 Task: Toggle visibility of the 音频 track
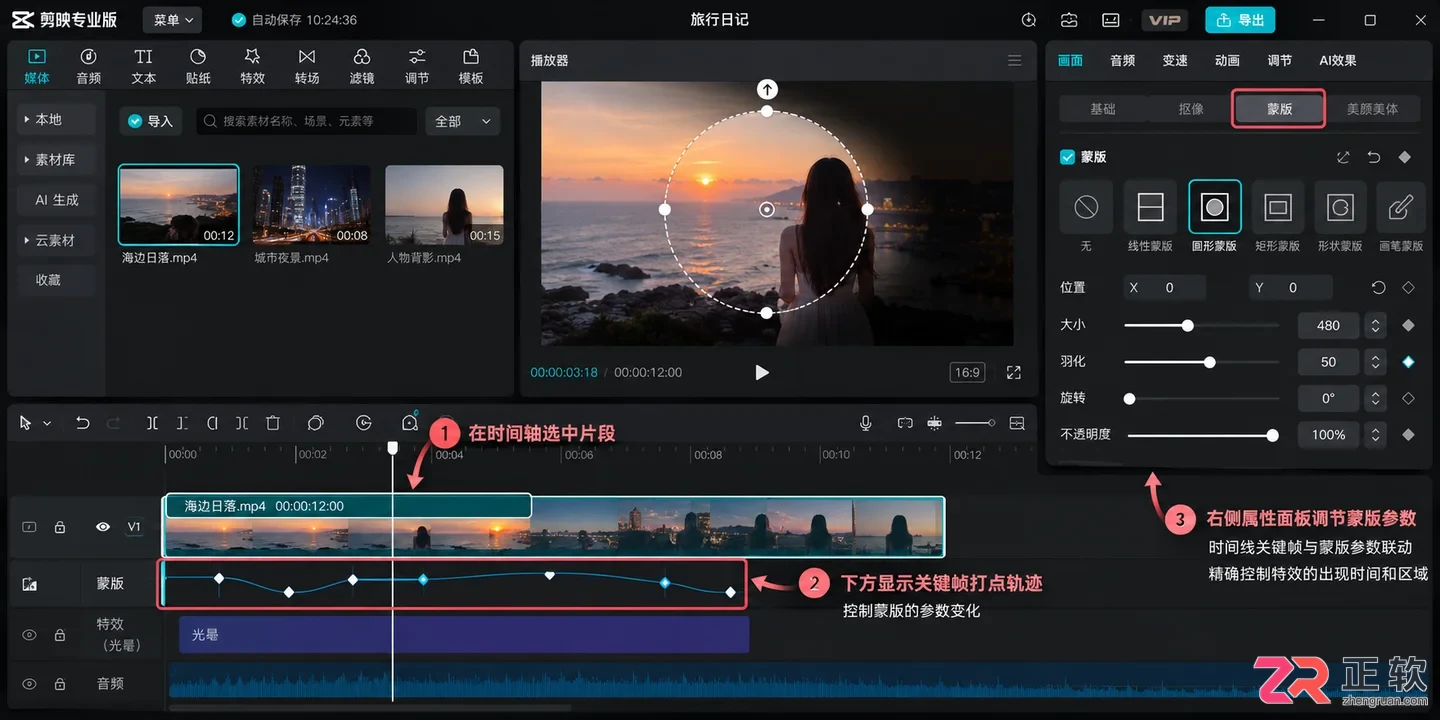(x=29, y=684)
